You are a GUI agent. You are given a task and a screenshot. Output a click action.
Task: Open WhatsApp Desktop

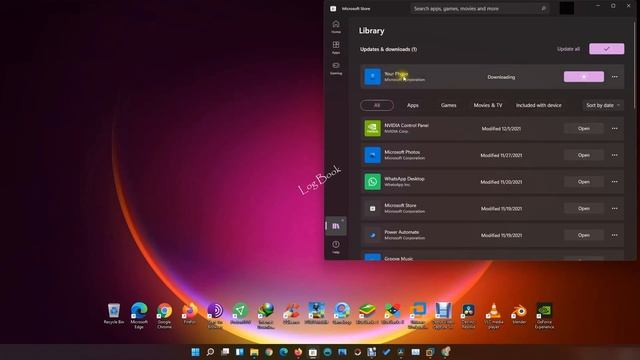click(584, 182)
